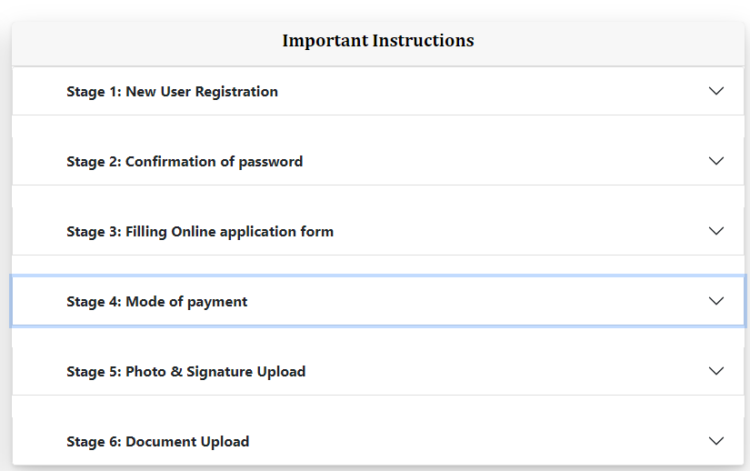Click the down arrow for Stage 2
Viewport: 750px width, 471px height.
pyautogui.click(x=715, y=161)
